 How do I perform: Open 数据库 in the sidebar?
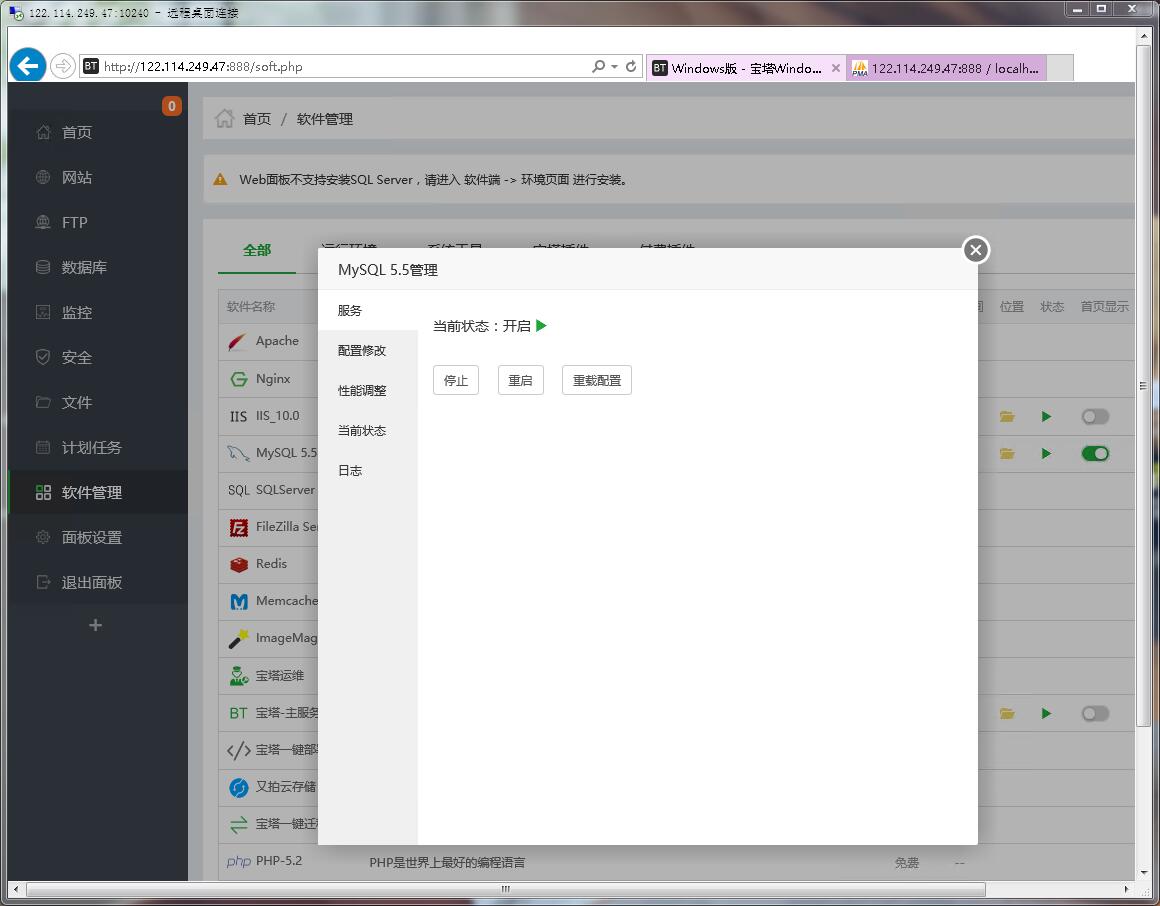(x=98, y=268)
